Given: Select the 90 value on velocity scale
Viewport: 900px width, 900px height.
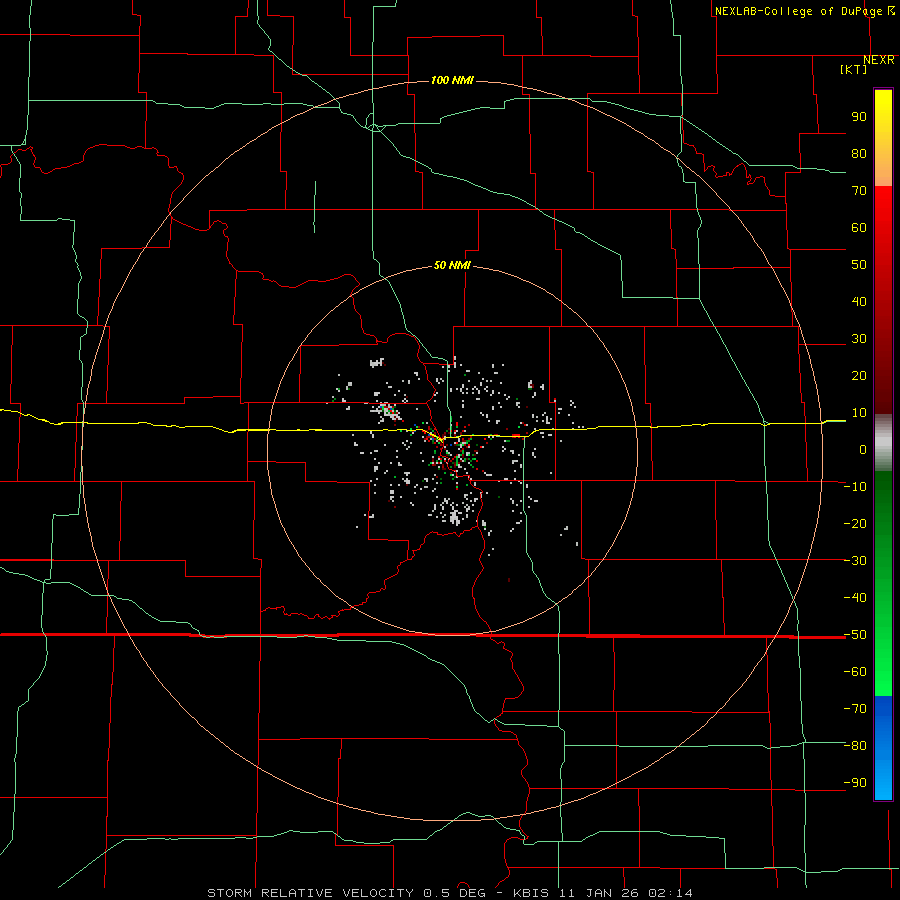Looking at the screenshot, I should (x=859, y=117).
